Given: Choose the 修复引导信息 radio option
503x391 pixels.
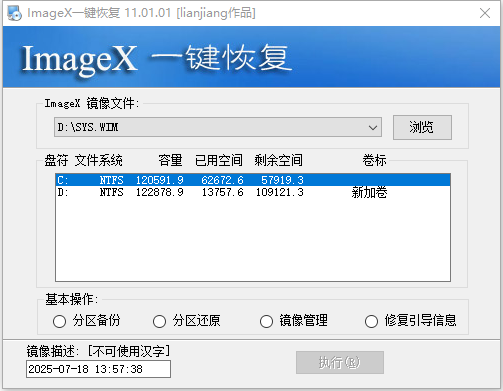Looking at the screenshot, I should [x=410, y=321].
